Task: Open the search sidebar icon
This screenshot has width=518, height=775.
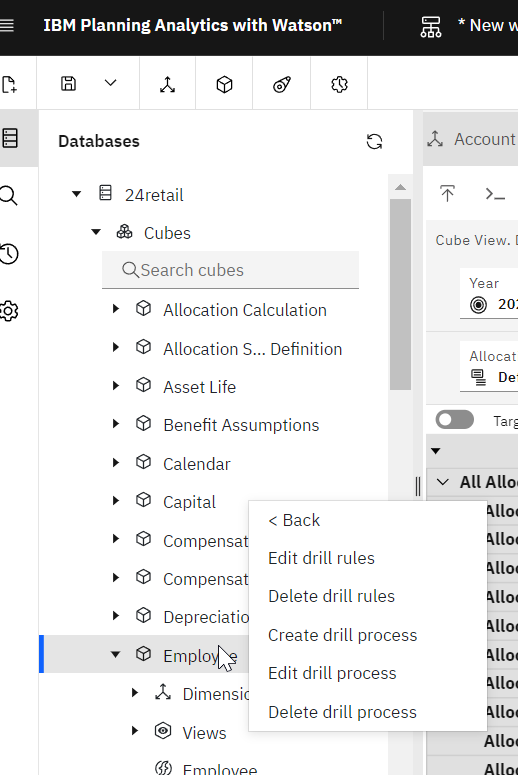Action: 8,196
